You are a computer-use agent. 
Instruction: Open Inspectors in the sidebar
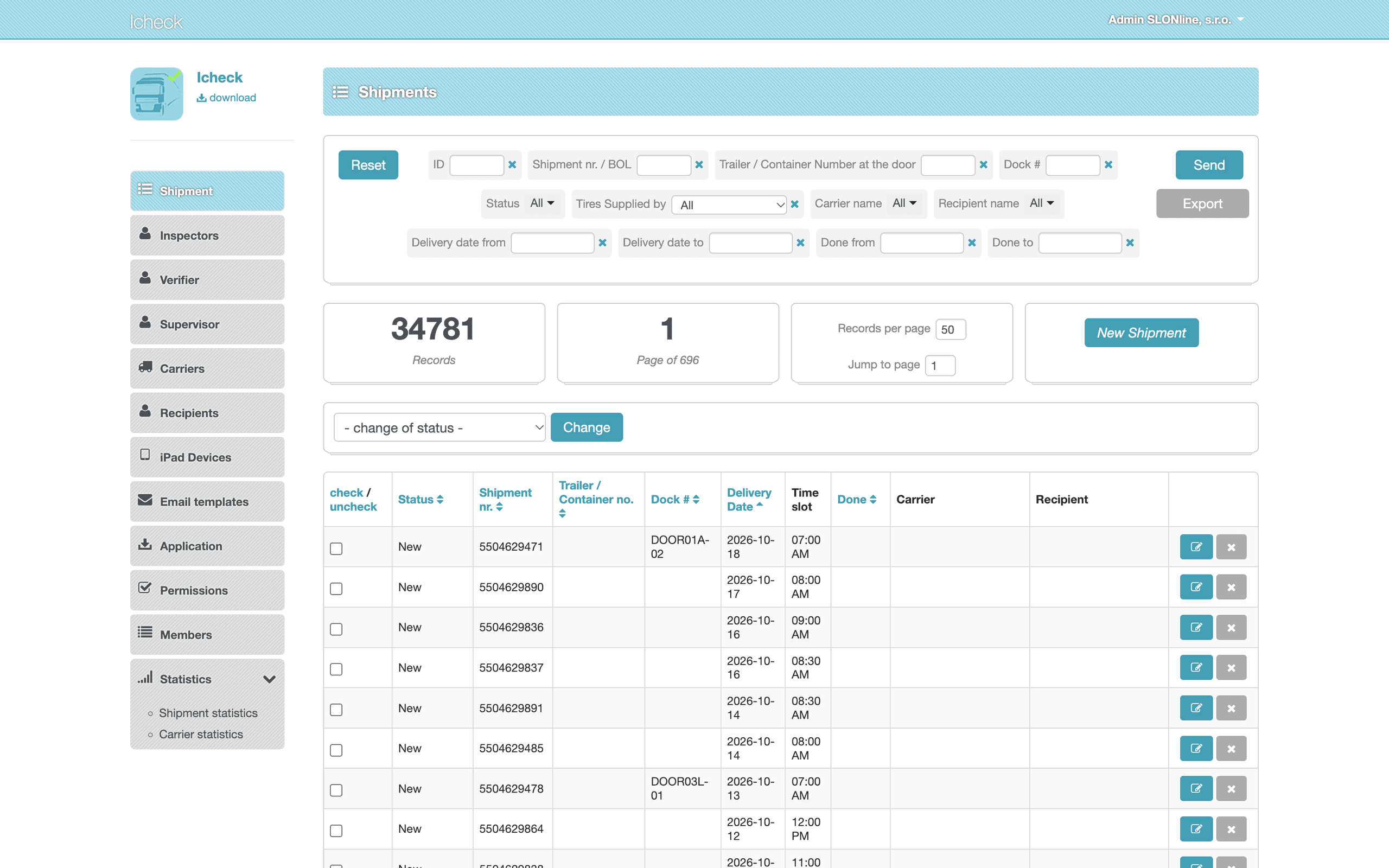(207, 235)
